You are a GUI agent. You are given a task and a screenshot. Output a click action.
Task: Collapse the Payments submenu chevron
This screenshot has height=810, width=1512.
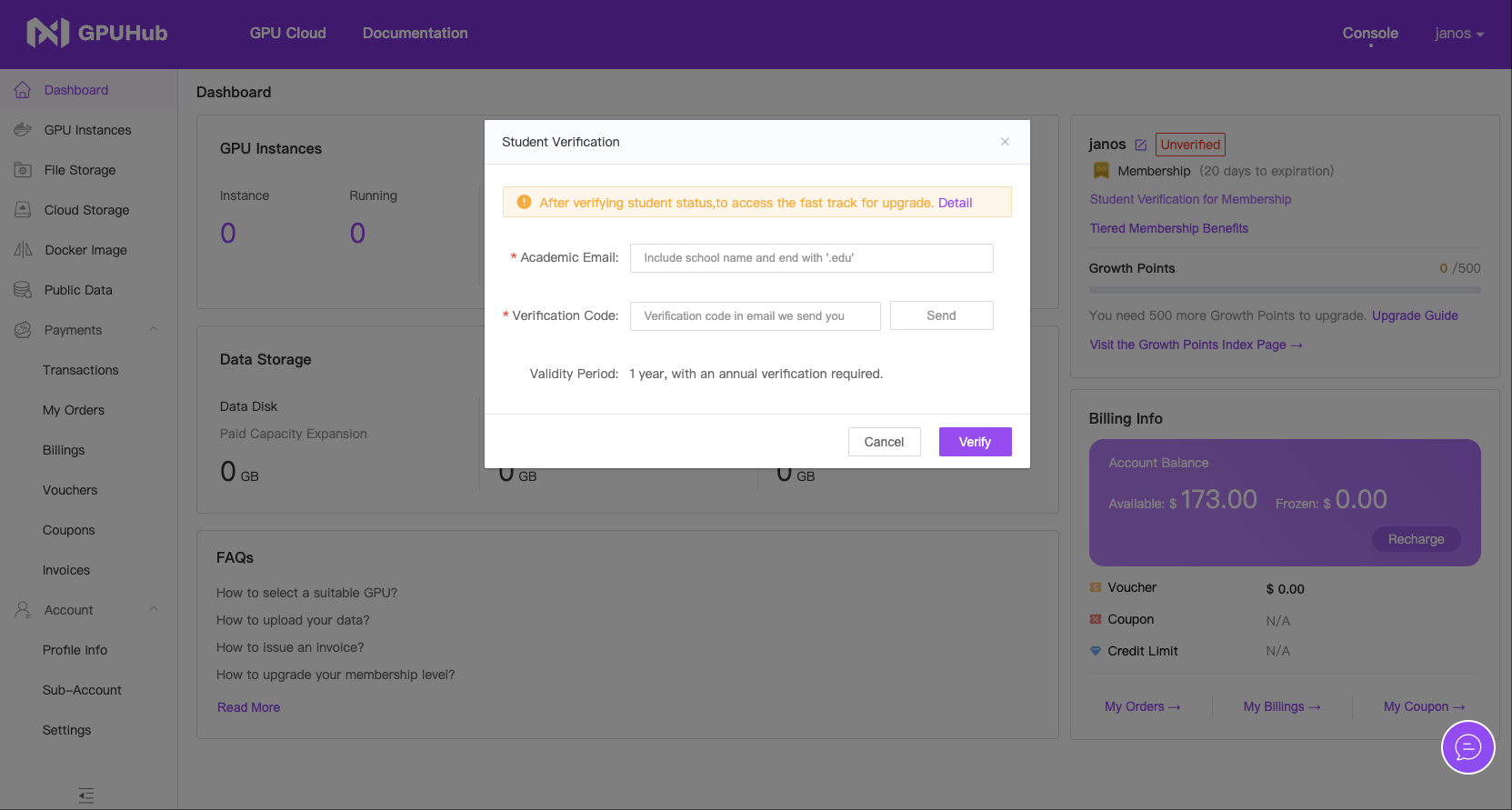click(154, 330)
